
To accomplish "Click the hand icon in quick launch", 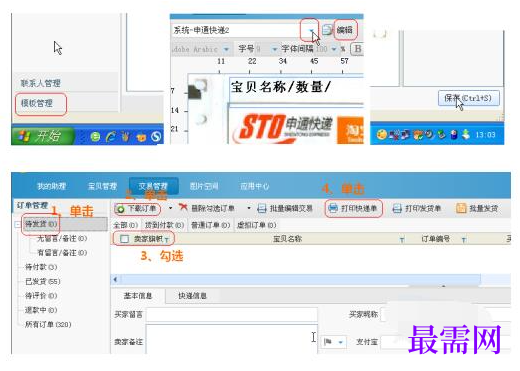I will click(x=126, y=136).
